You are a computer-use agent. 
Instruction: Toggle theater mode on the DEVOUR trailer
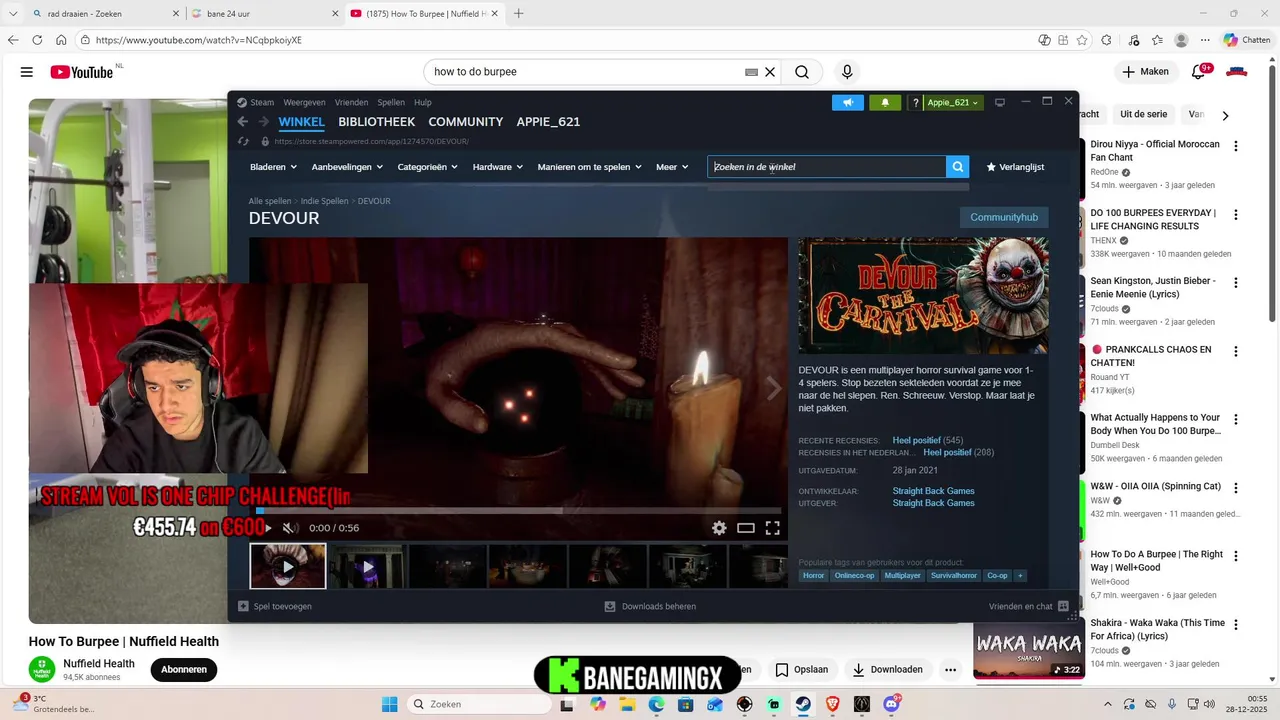(x=746, y=528)
